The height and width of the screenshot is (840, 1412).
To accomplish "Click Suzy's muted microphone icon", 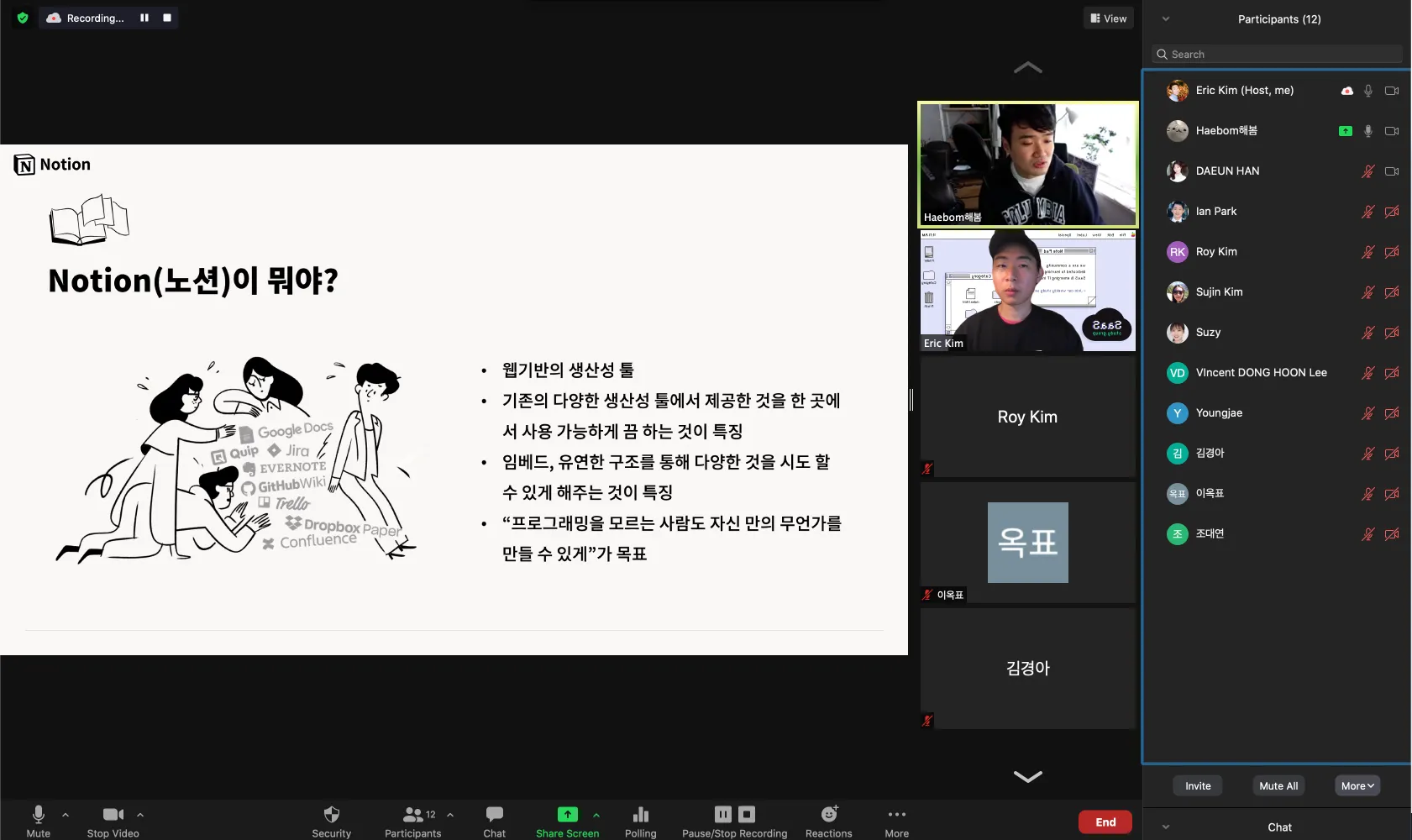I will pos(1368,333).
